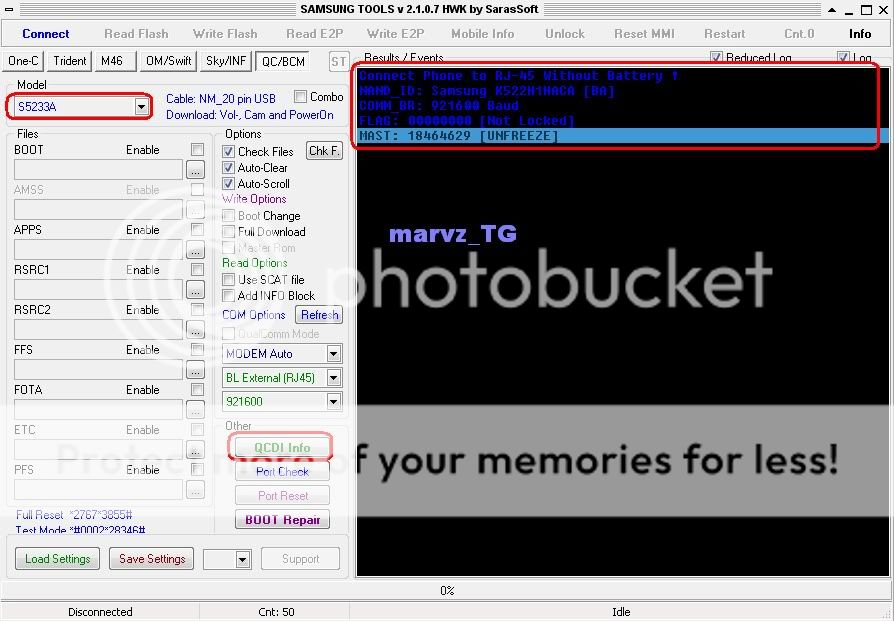Open the browse button for BOOT file

pyautogui.click(x=196, y=170)
